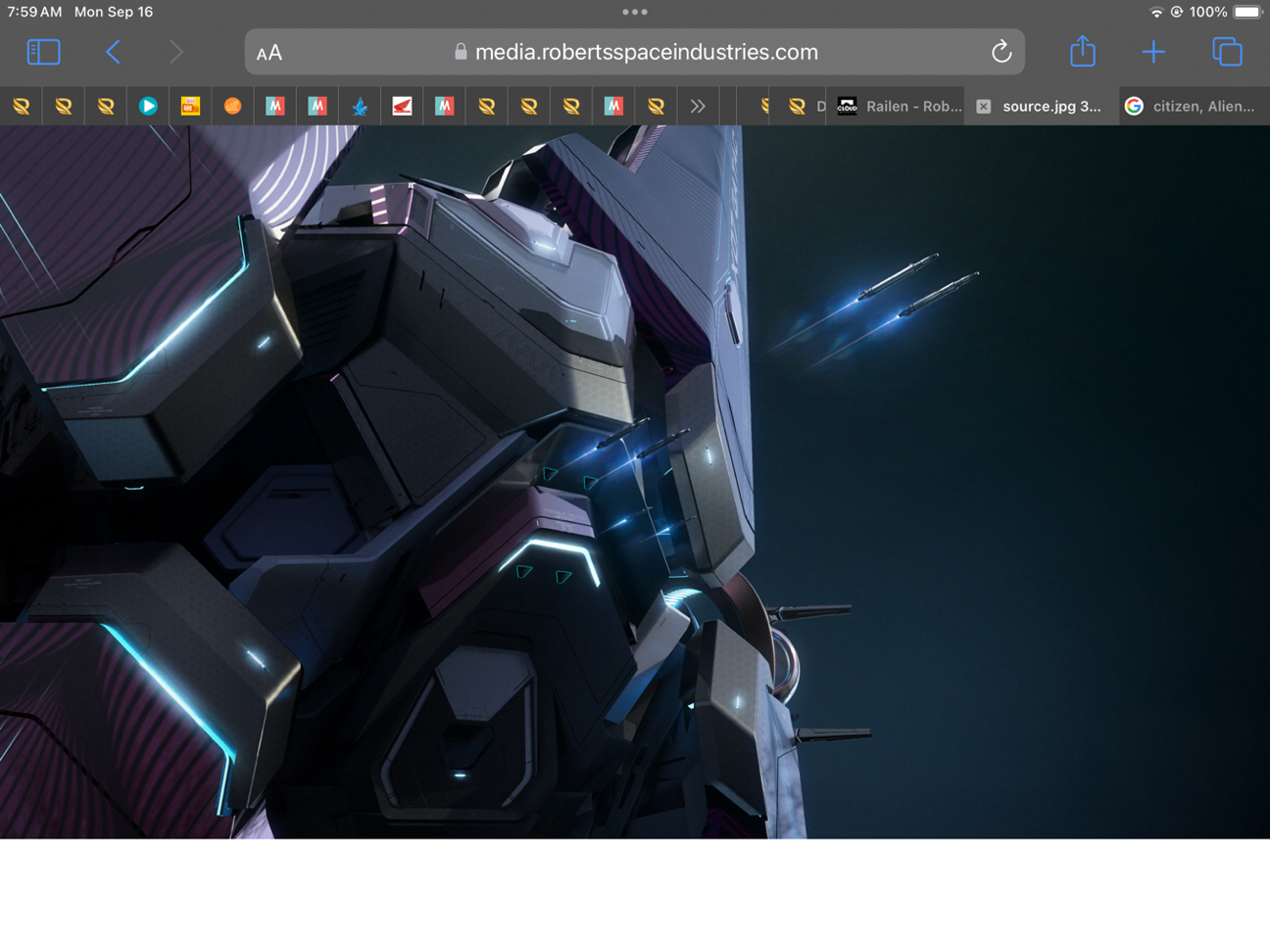This screenshot has height=952, width=1270.
Task: Tap the battery indicator
Action: (x=1247, y=12)
